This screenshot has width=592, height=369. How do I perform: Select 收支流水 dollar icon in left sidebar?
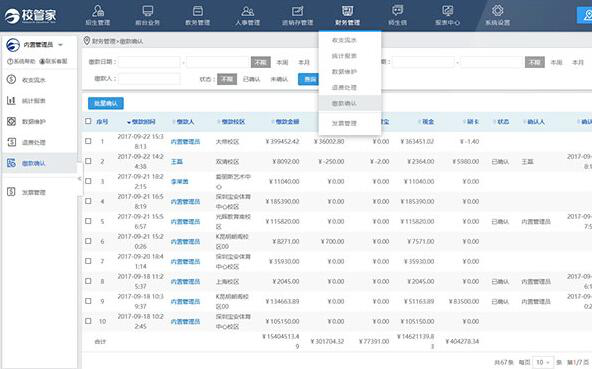click(x=11, y=79)
